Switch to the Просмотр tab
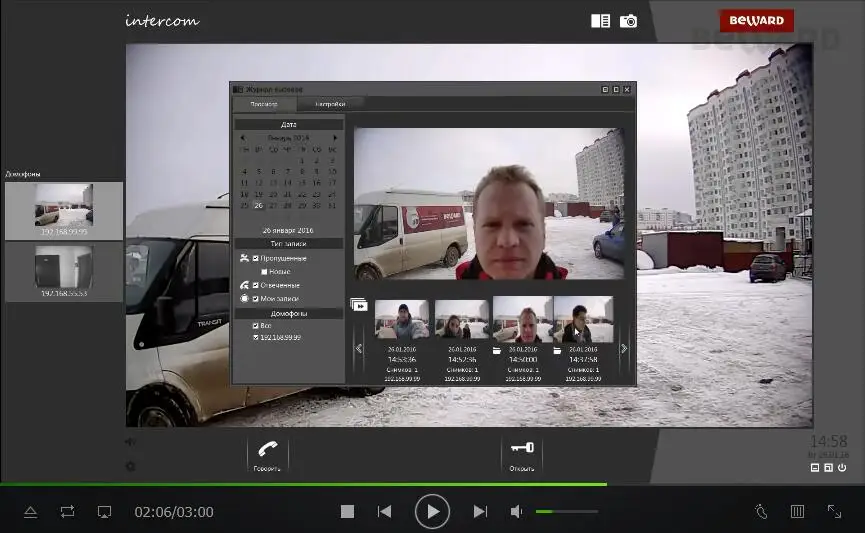The width and height of the screenshot is (865, 533). [x=264, y=104]
